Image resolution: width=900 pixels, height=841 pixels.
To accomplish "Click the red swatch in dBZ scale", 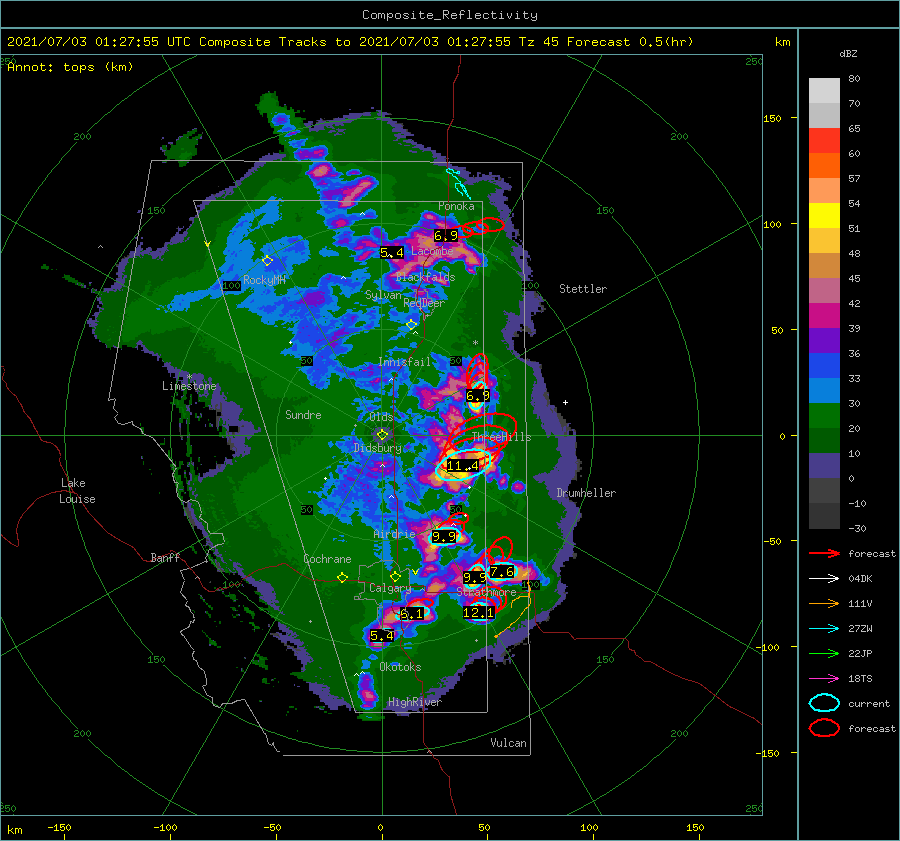I will 824,140.
